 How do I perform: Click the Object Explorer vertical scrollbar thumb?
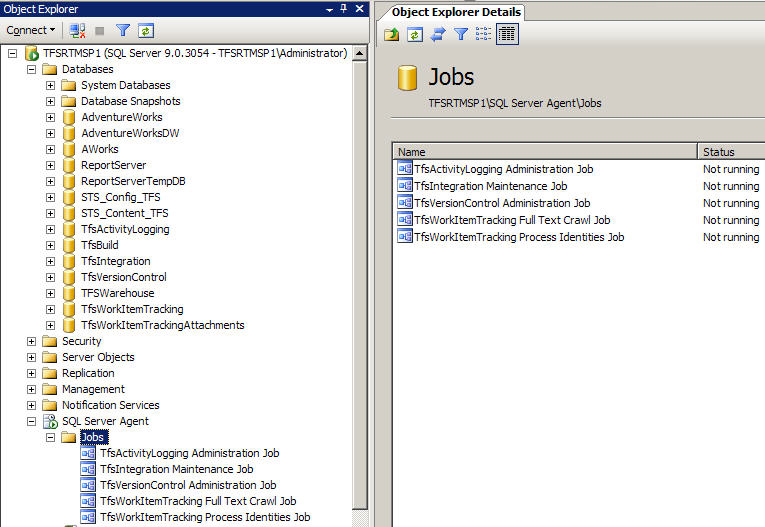point(360,284)
